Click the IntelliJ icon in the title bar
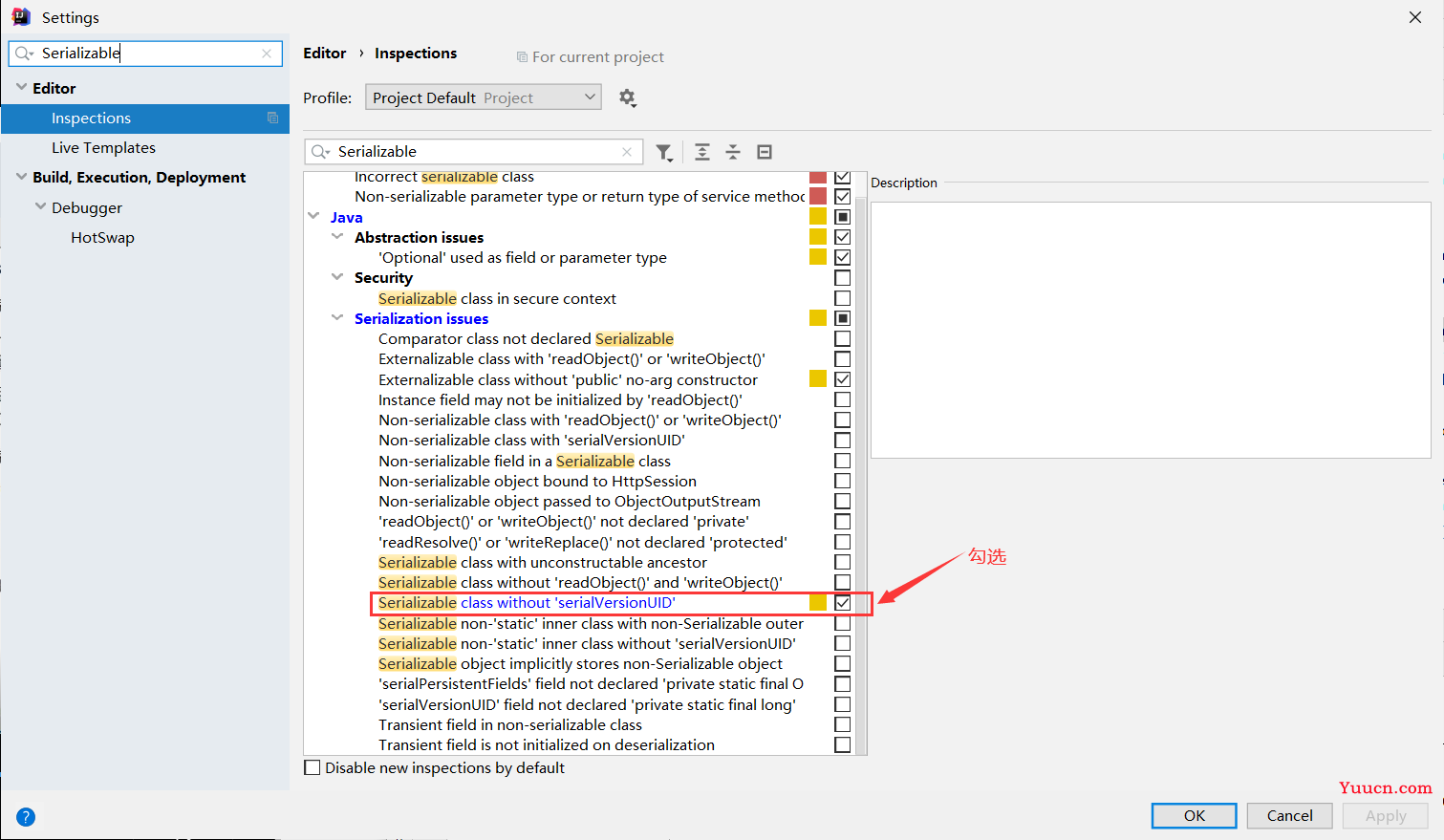This screenshot has height=840, width=1444. click(x=20, y=16)
